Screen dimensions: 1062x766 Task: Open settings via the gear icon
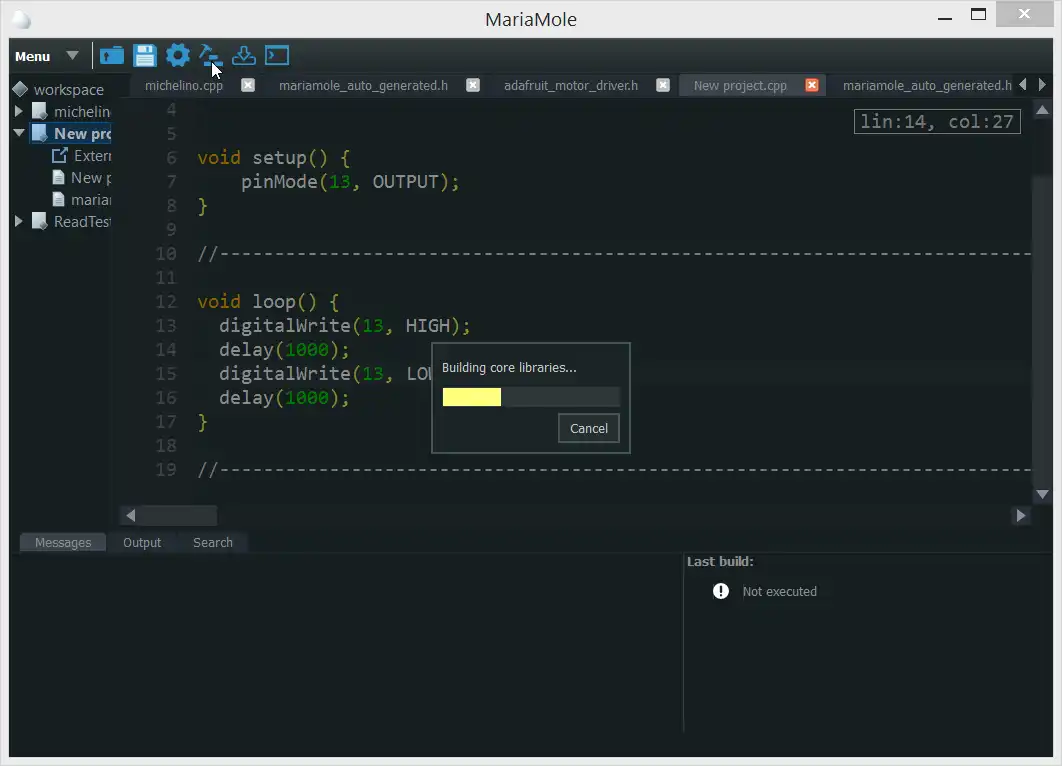tap(178, 56)
